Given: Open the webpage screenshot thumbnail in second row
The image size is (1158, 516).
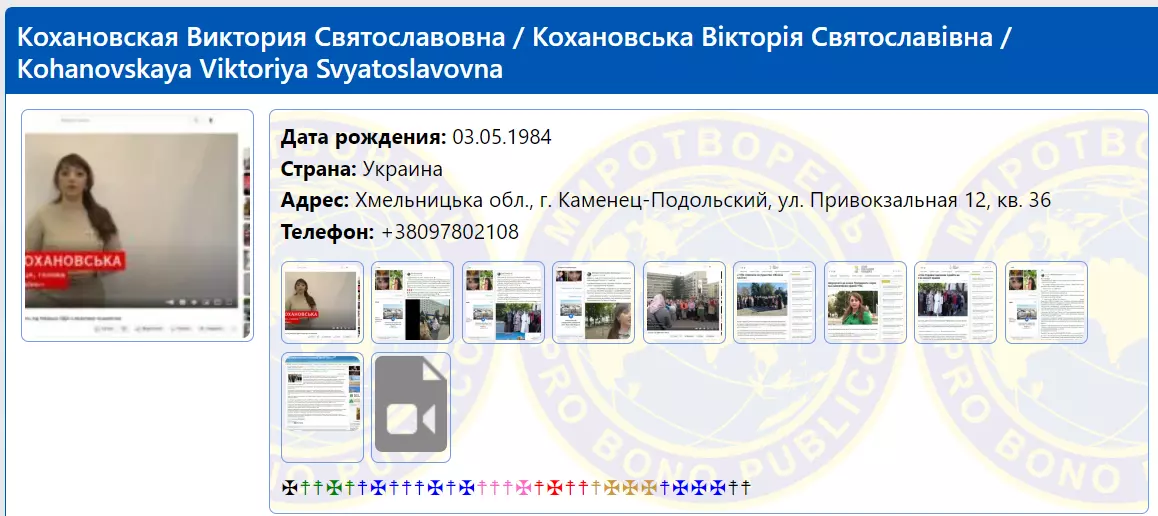Looking at the screenshot, I should tap(322, 407).
